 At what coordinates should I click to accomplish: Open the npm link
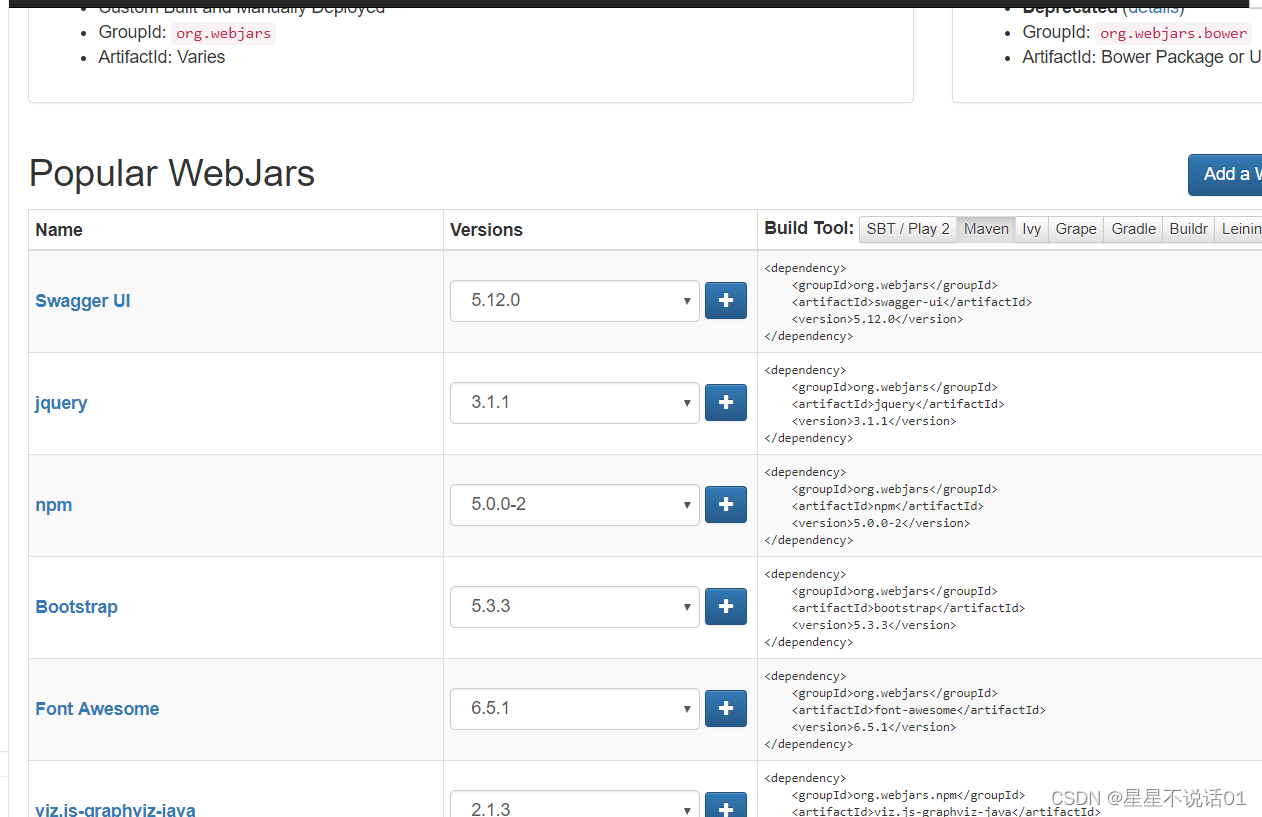54,505
